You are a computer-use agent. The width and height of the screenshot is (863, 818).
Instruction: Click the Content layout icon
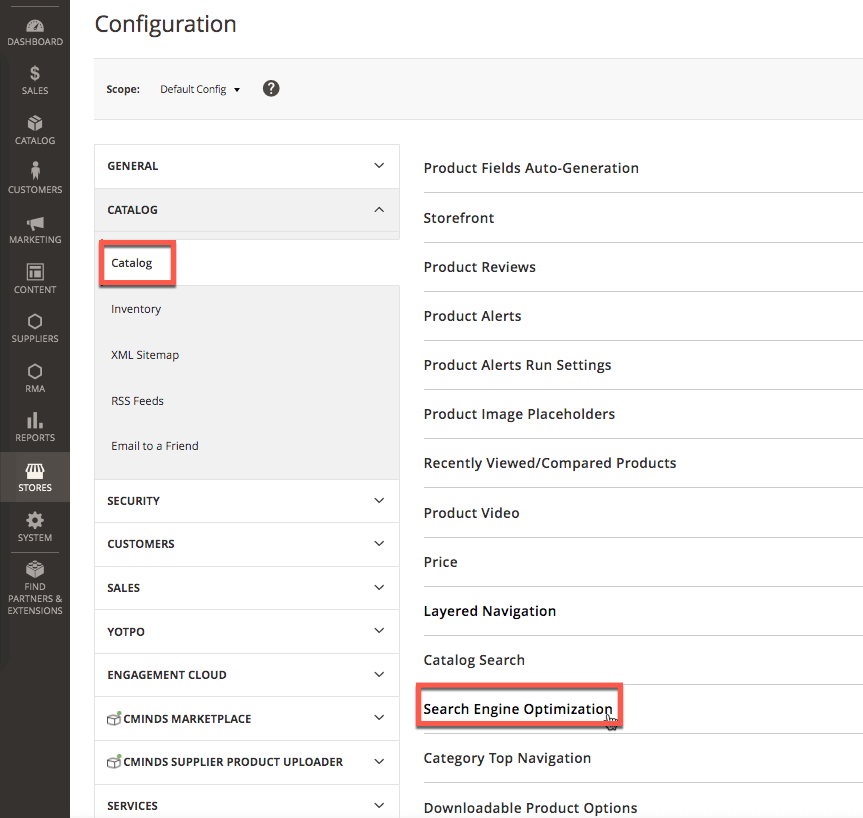(x=35, y=272)
